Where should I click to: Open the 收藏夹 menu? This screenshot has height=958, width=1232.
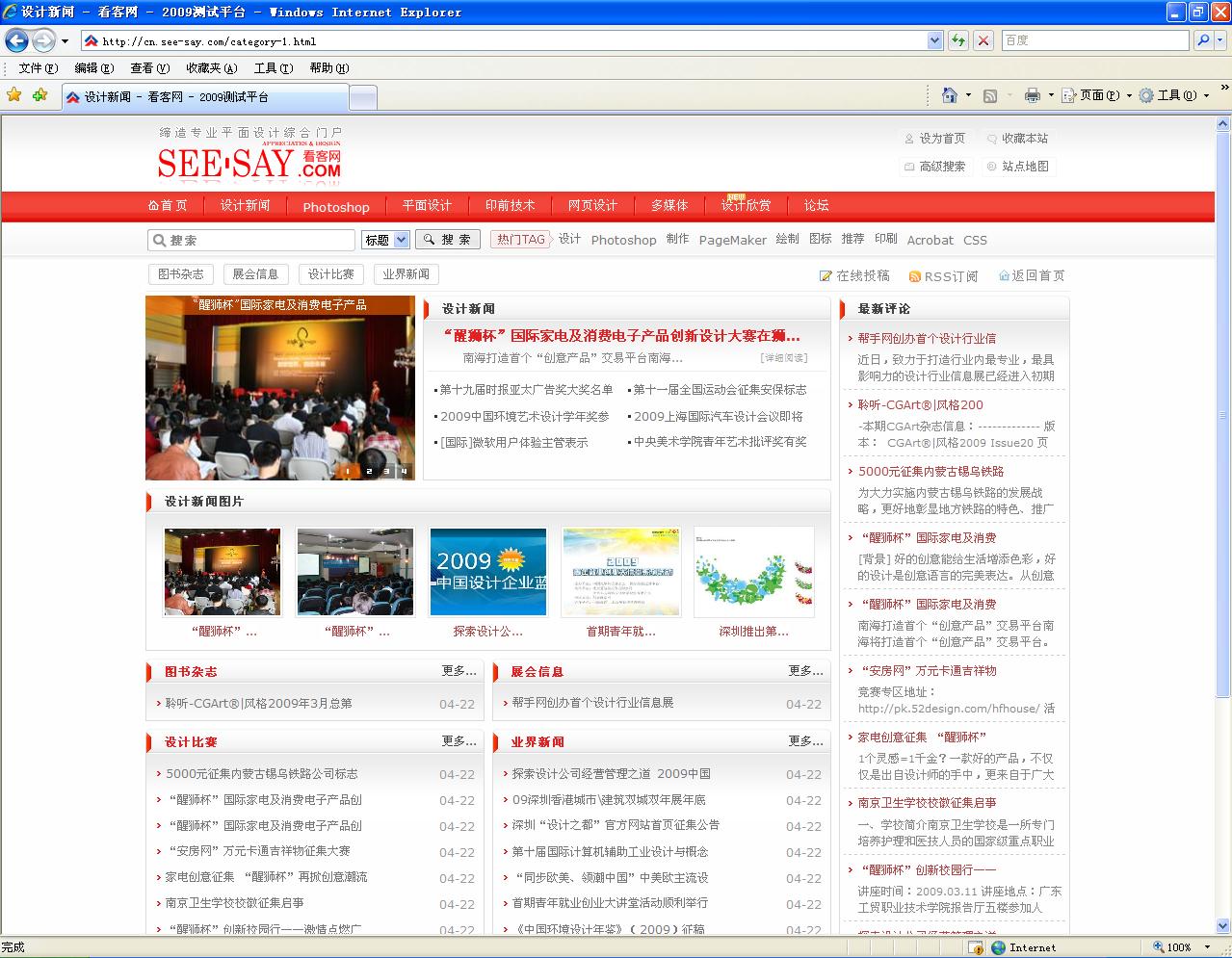211,68
